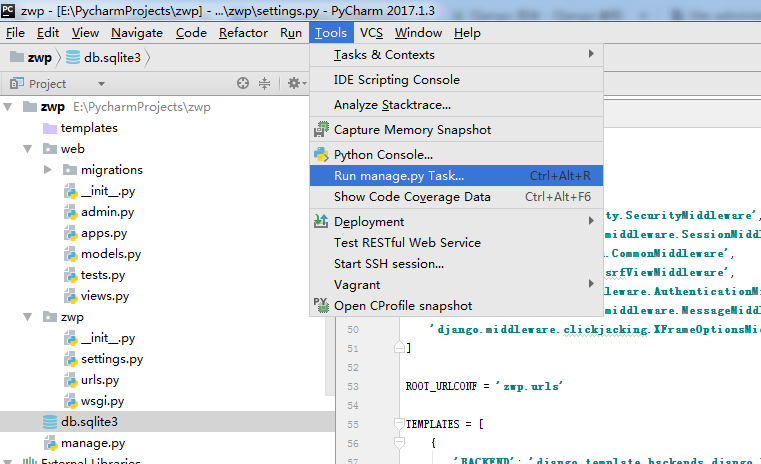Screen dimensions: 761x464
Task: Click the Capture Memory Snapshot icon
Action: tap(321, 130)
